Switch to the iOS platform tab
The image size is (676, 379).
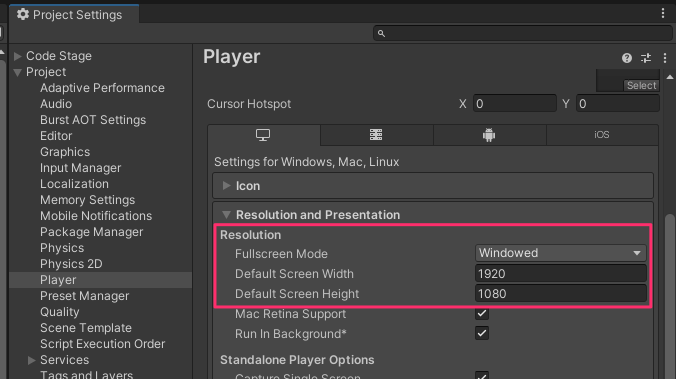(602, 135)
